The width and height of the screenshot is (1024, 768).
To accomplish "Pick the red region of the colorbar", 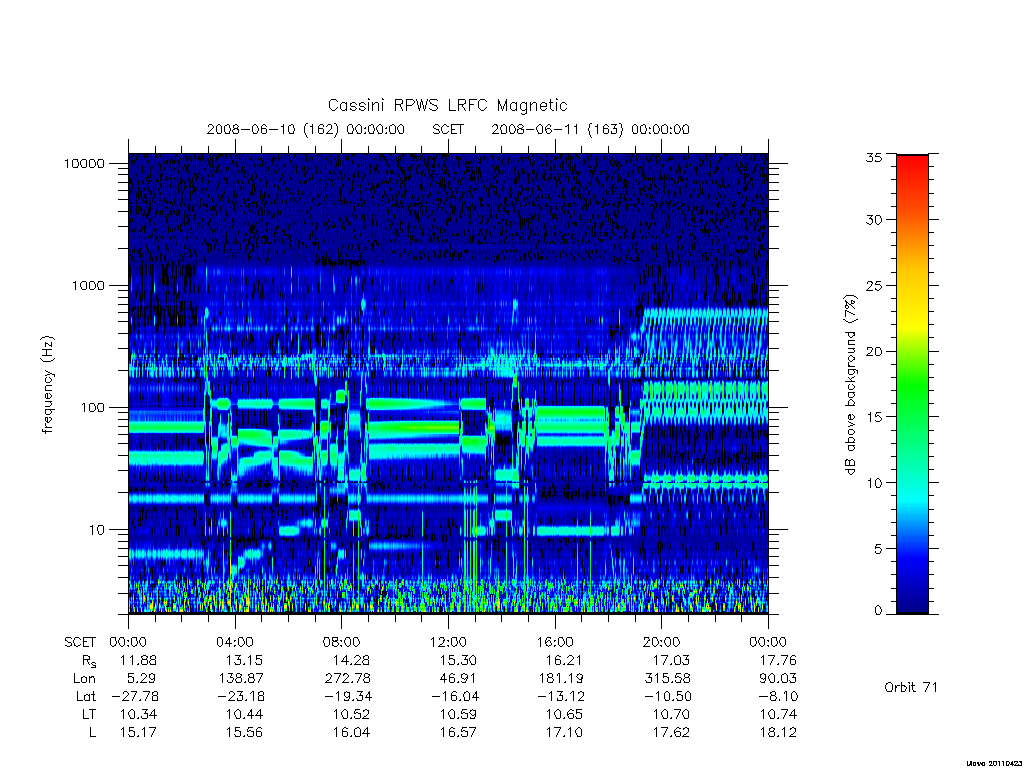I will point(912,171).
